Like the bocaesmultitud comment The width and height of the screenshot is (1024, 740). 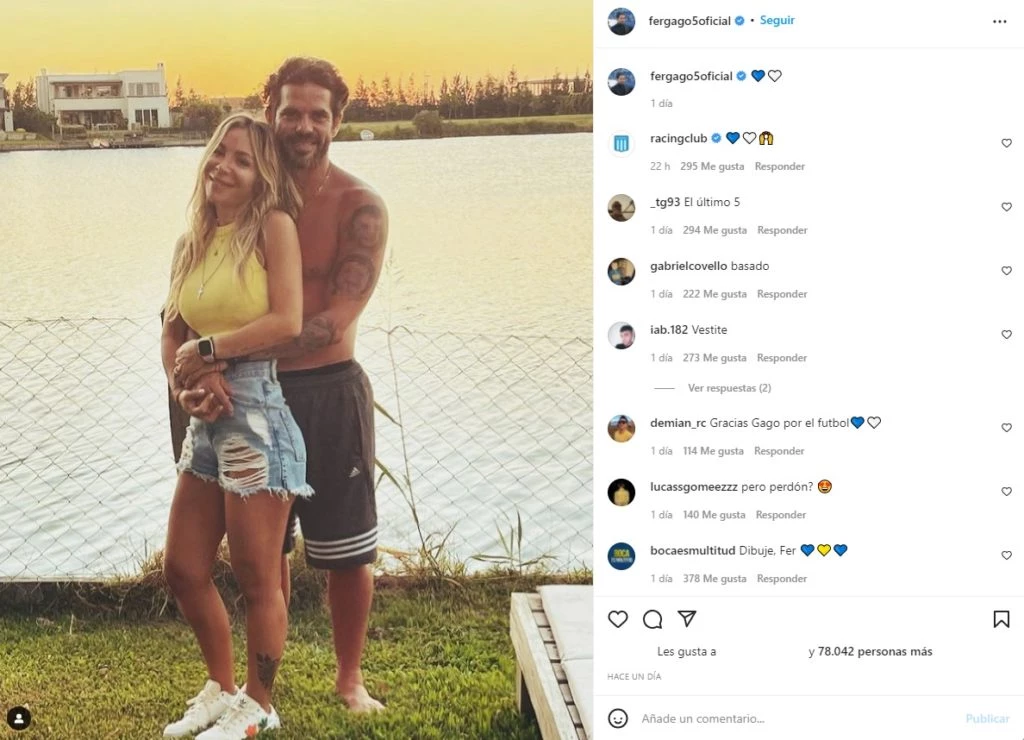tap(1006, 556)
